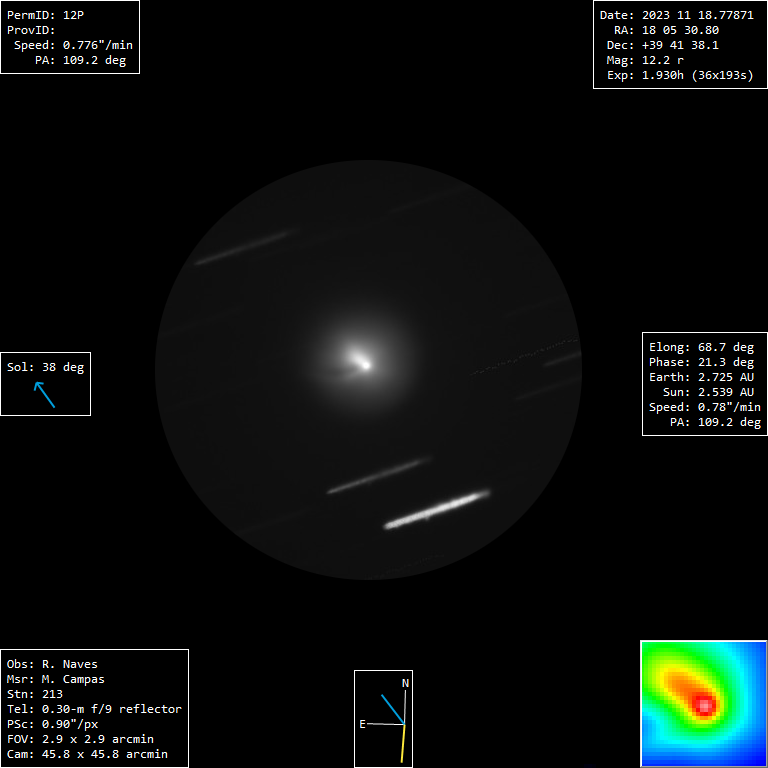Click the PSc: 0.90"/px line
This screenshot has height=768, width=768.
[52, 724]
